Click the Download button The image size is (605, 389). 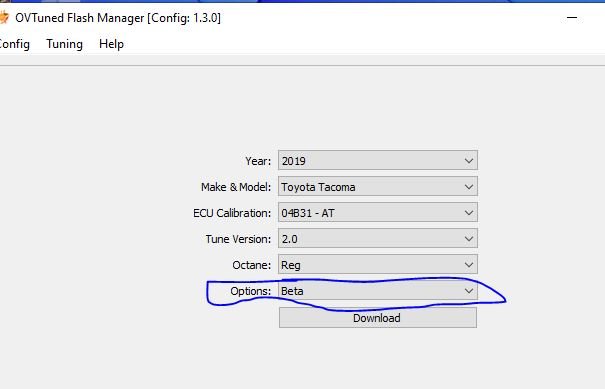(x=378, y=318)
